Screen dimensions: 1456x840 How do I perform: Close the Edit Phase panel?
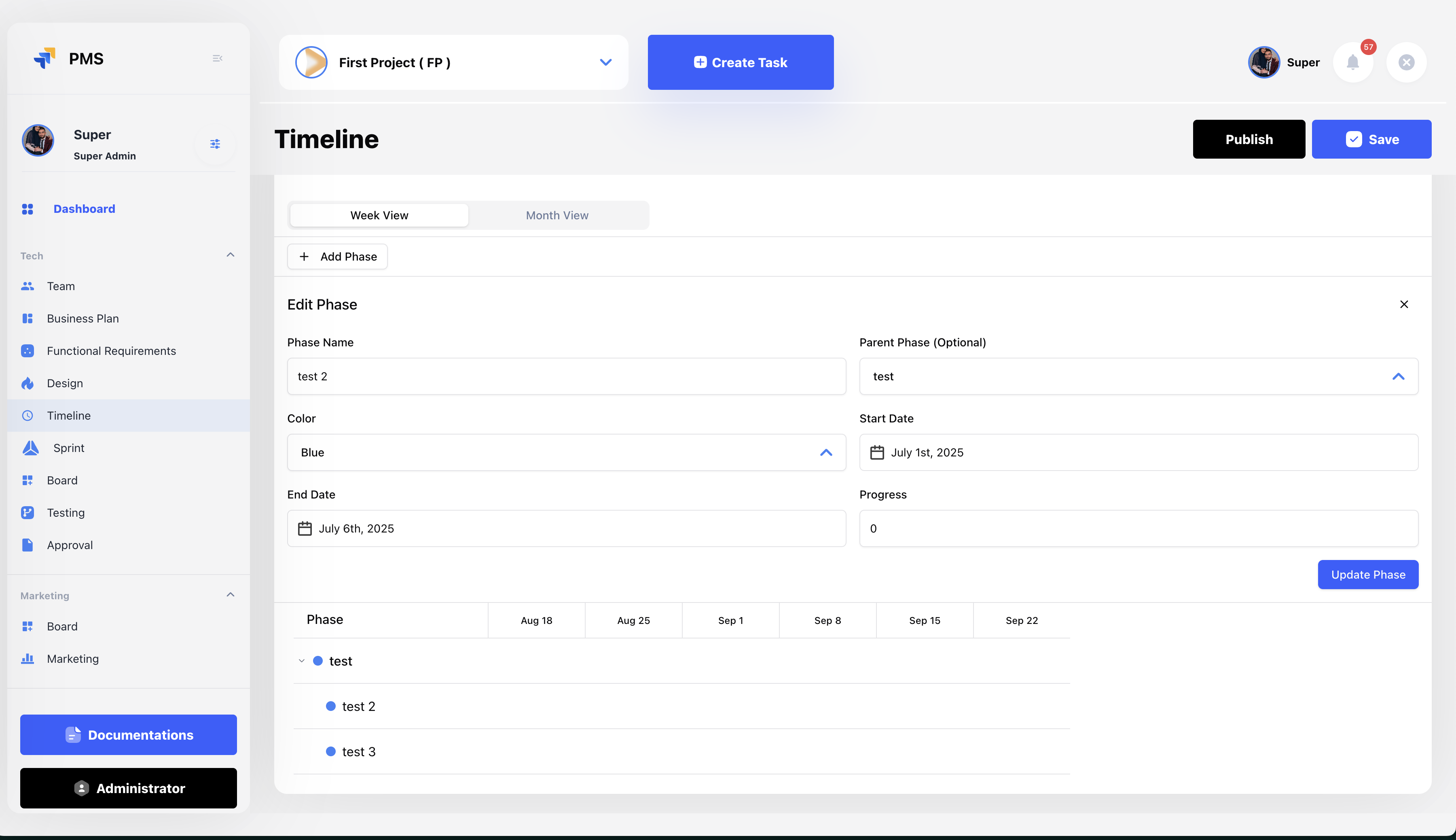point(1403,304)
